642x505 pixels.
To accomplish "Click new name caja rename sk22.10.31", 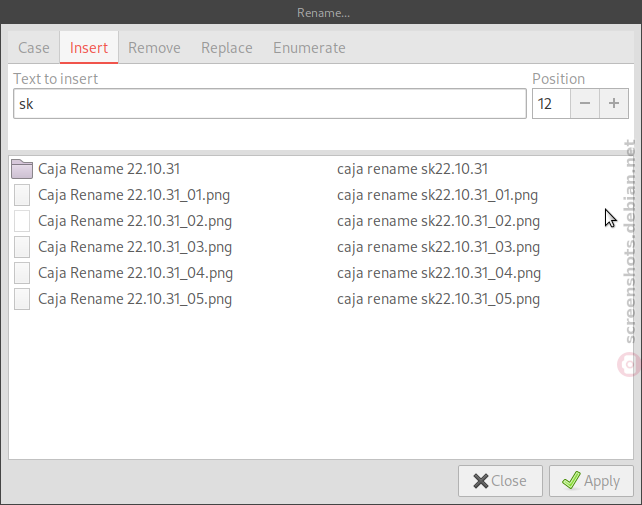I will 412,169.
